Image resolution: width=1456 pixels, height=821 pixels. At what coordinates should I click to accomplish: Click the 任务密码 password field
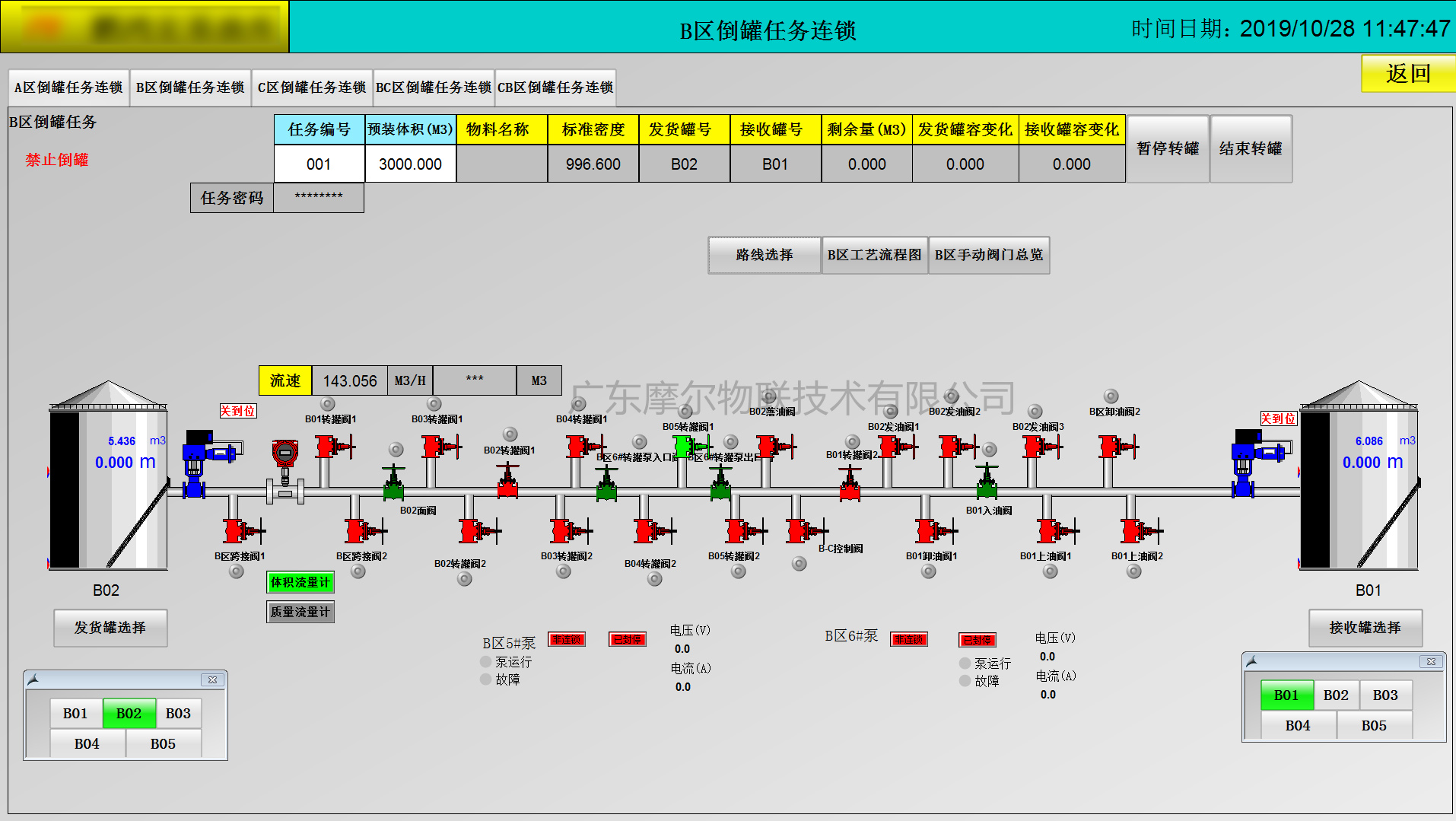[318, 198]
